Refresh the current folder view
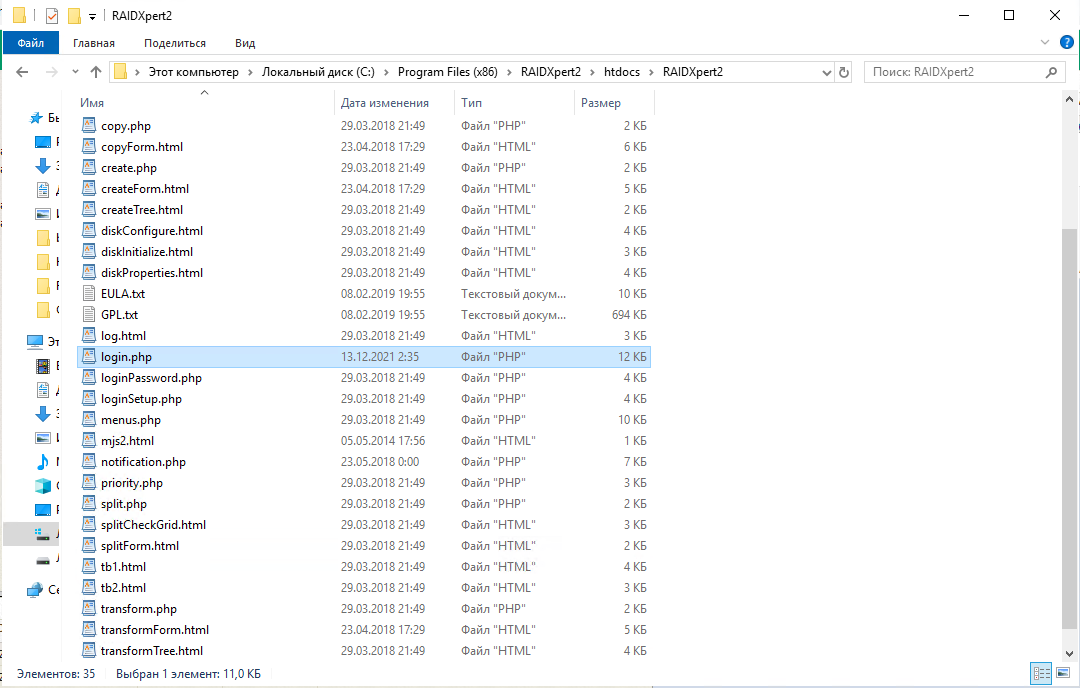Screen dimensions: 1080x688 (844, 72)
